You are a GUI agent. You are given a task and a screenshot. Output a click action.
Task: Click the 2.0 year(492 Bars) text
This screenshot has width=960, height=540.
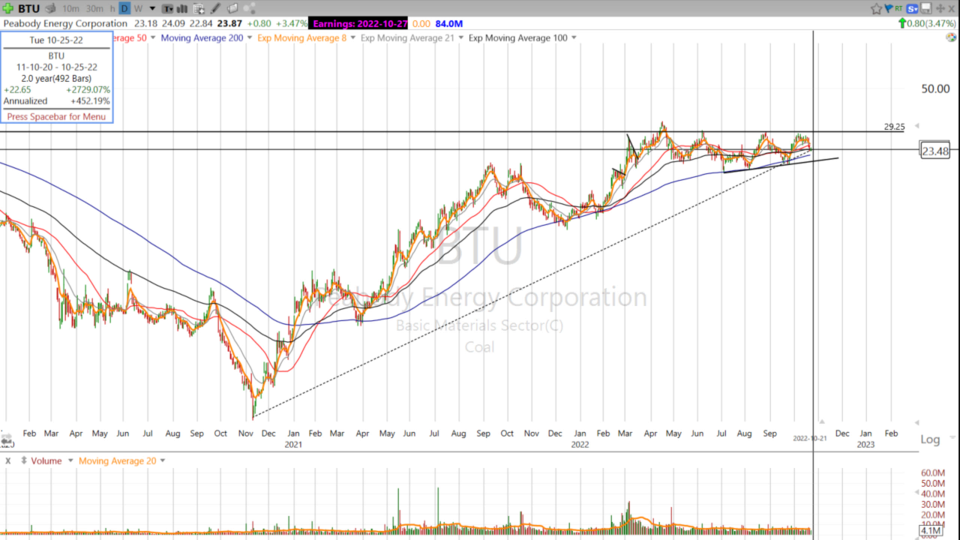click(56, 78)
